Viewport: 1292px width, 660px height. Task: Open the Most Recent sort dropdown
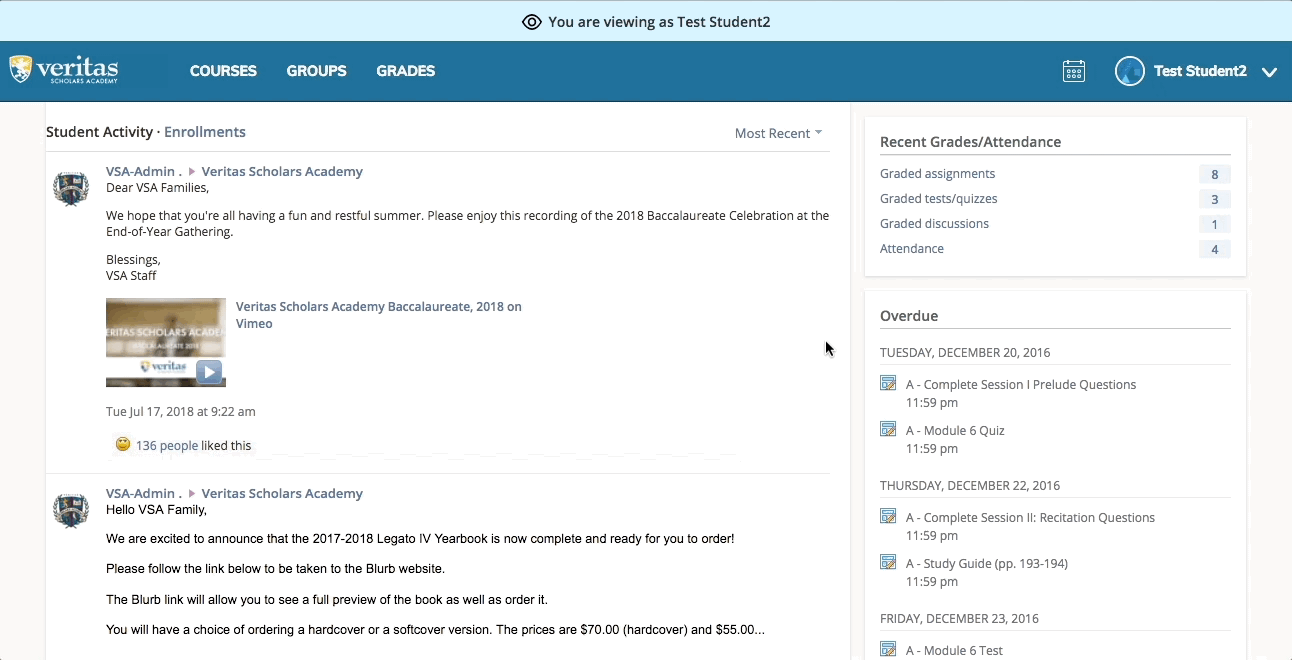[778, 133]
